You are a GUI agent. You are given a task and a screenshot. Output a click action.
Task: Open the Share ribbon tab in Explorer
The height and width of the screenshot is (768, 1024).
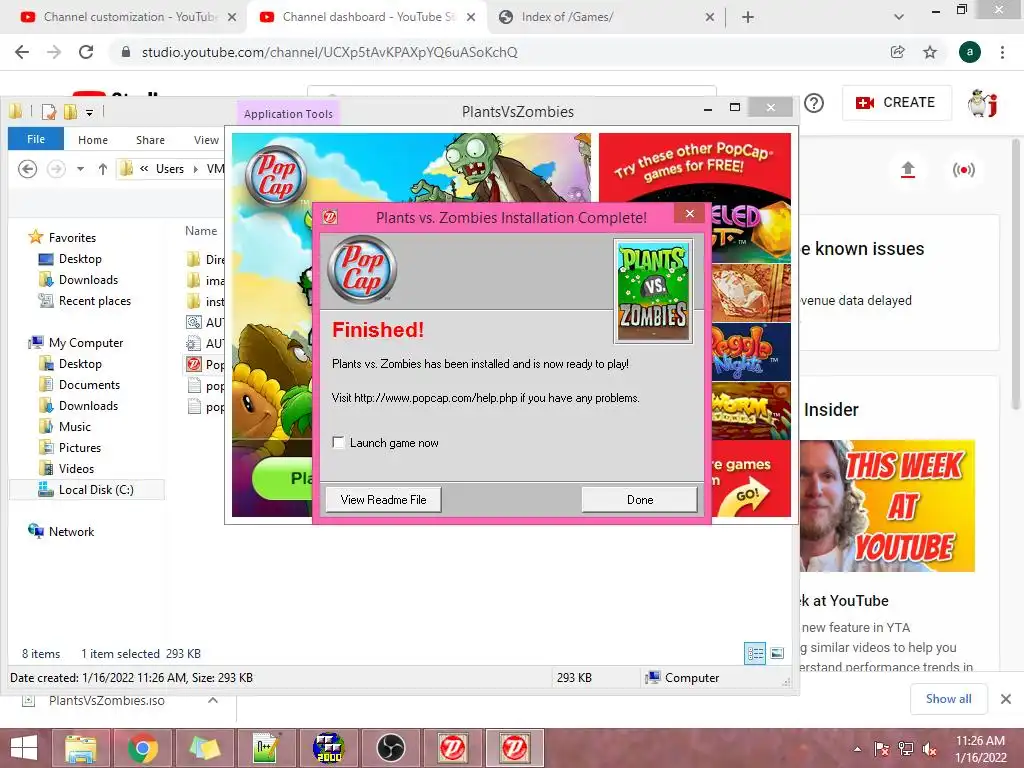point(150,140)
